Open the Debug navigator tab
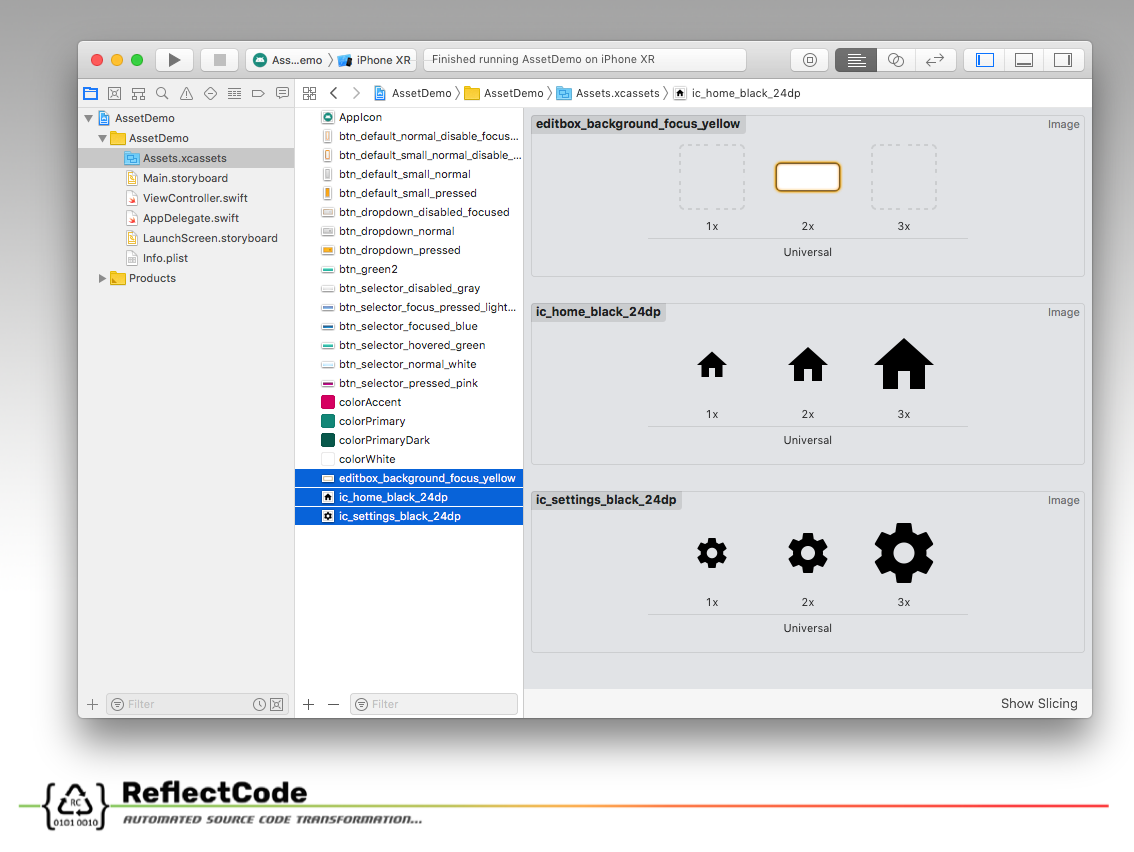 tap(234, 93)
